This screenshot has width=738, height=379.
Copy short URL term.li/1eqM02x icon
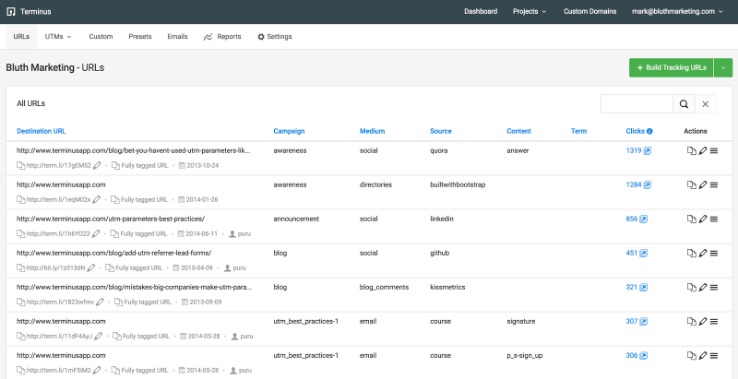(x=21, y=200)
